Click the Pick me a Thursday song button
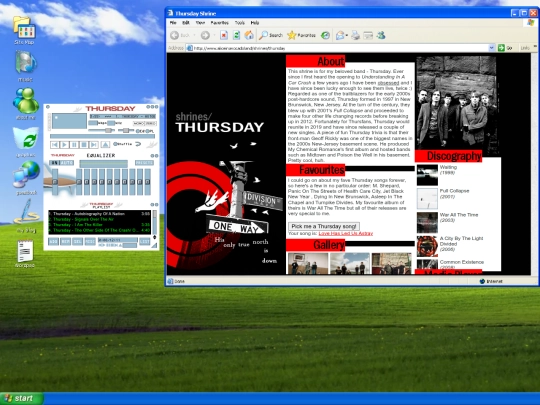The width and height of the screenshot is (540, 405). (324, 226)
